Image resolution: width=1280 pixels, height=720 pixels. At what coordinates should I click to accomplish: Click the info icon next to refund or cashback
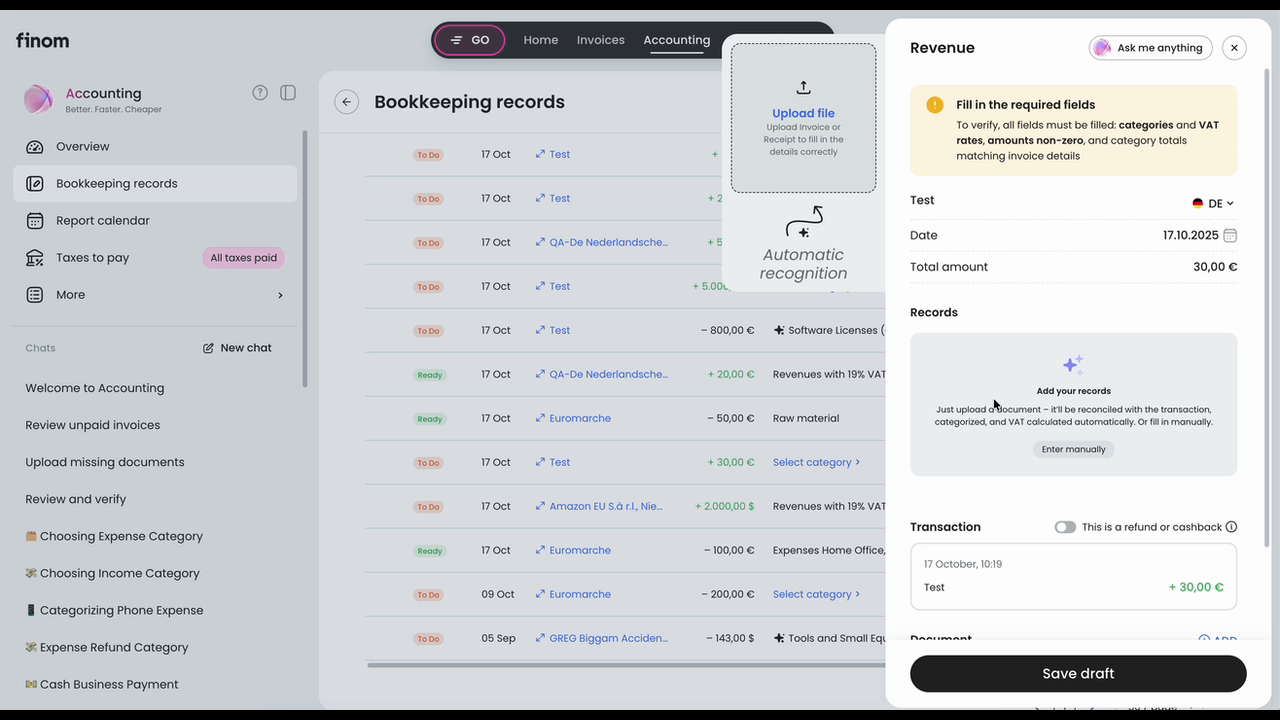pos(1231,527)
